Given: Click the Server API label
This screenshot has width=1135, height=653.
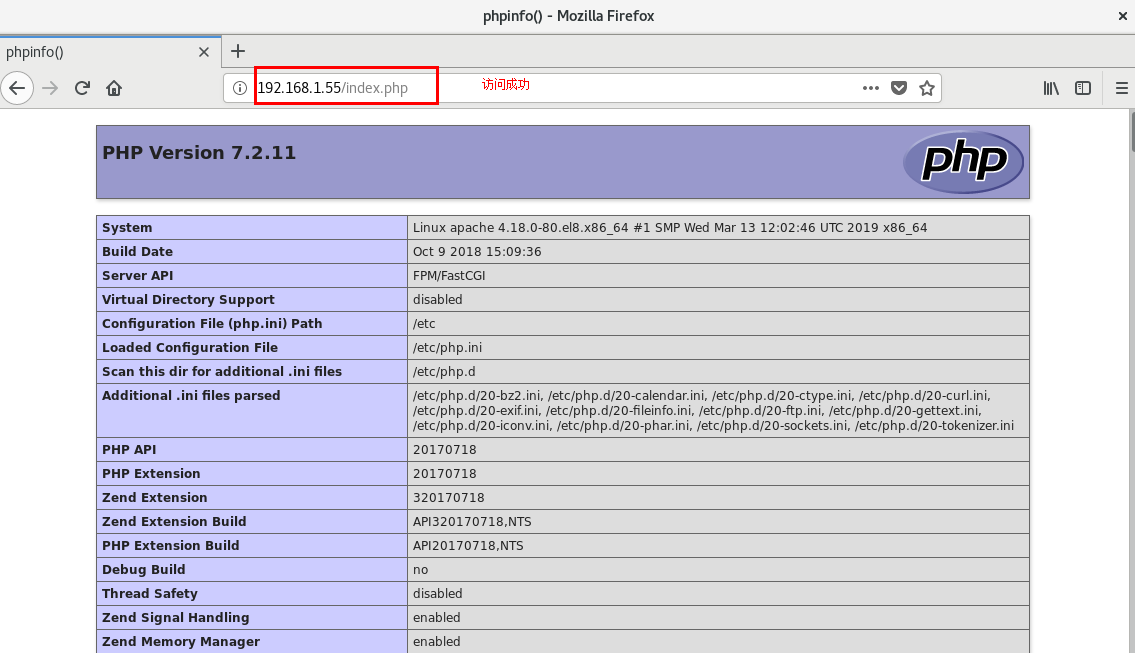Looking at the screenshot, I should point(138,275).
